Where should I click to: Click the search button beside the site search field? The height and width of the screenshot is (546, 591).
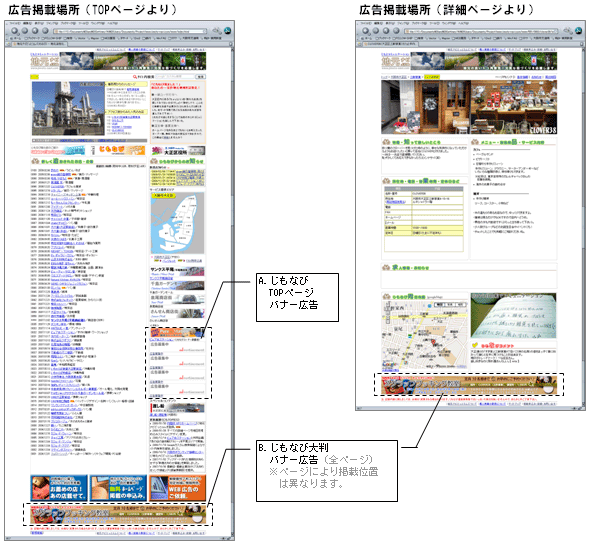click(x=200, y=76)
